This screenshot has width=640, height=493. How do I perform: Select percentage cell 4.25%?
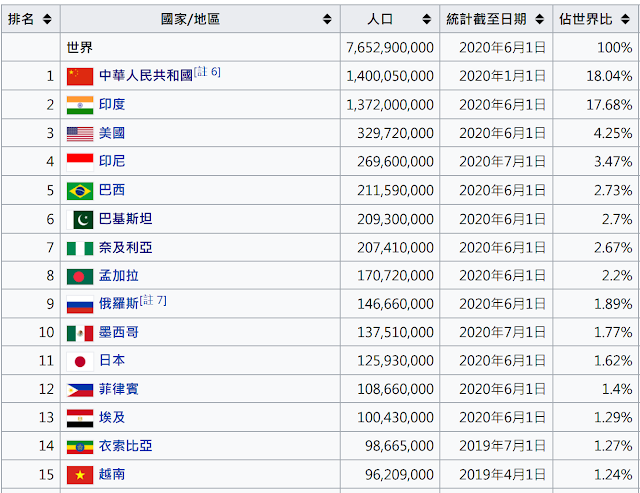613,133
